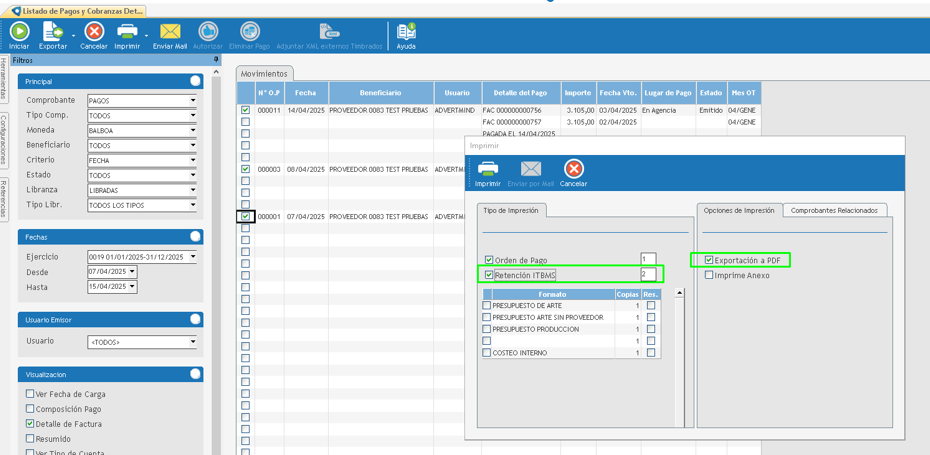This screenshot has width=930, height=455.
Task: Uncheck the Exportación a PDF checkbox
Action: tap(709, 260)
